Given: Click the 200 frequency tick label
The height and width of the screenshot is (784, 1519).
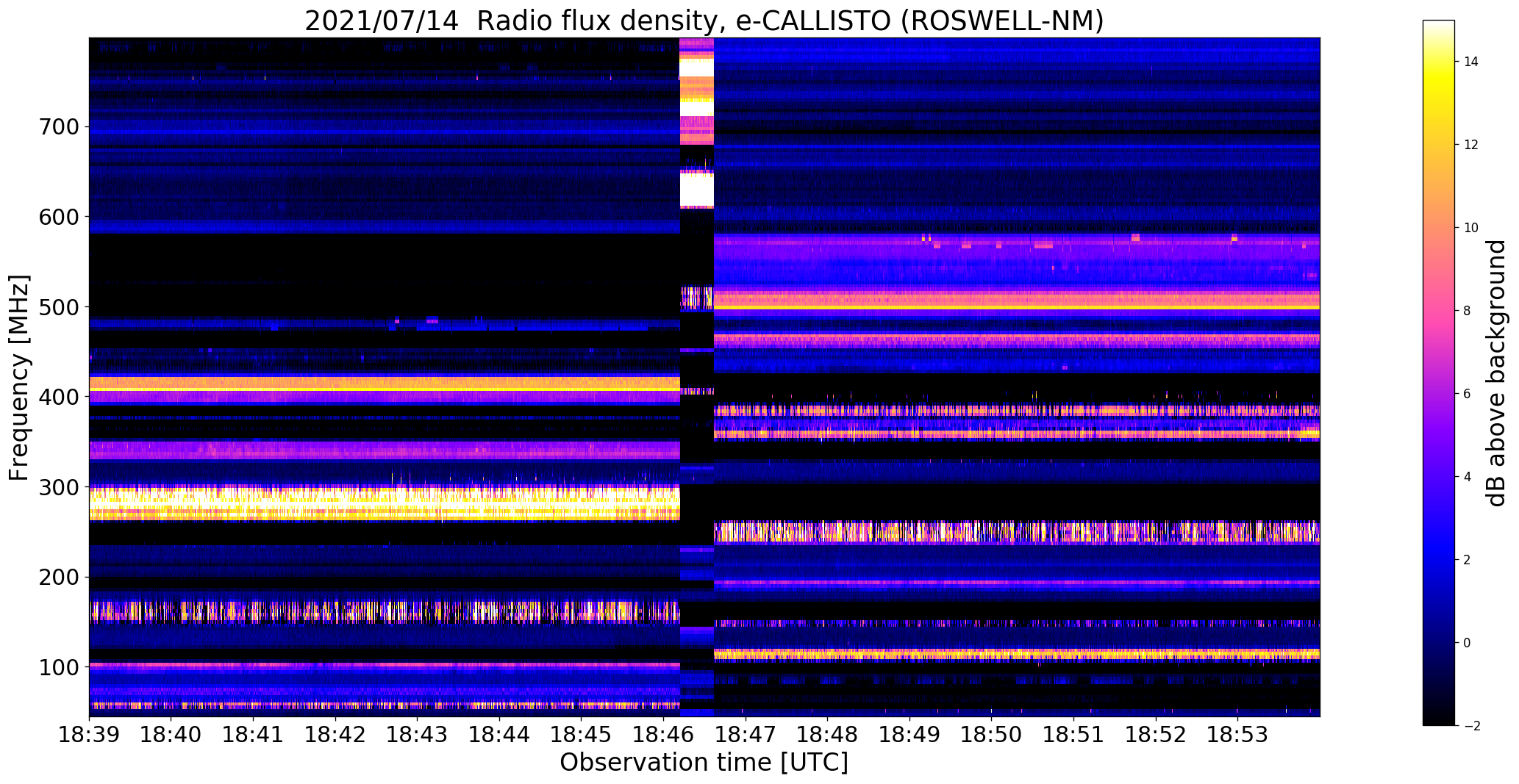Looking at the screenshot, I should (58, 577).
